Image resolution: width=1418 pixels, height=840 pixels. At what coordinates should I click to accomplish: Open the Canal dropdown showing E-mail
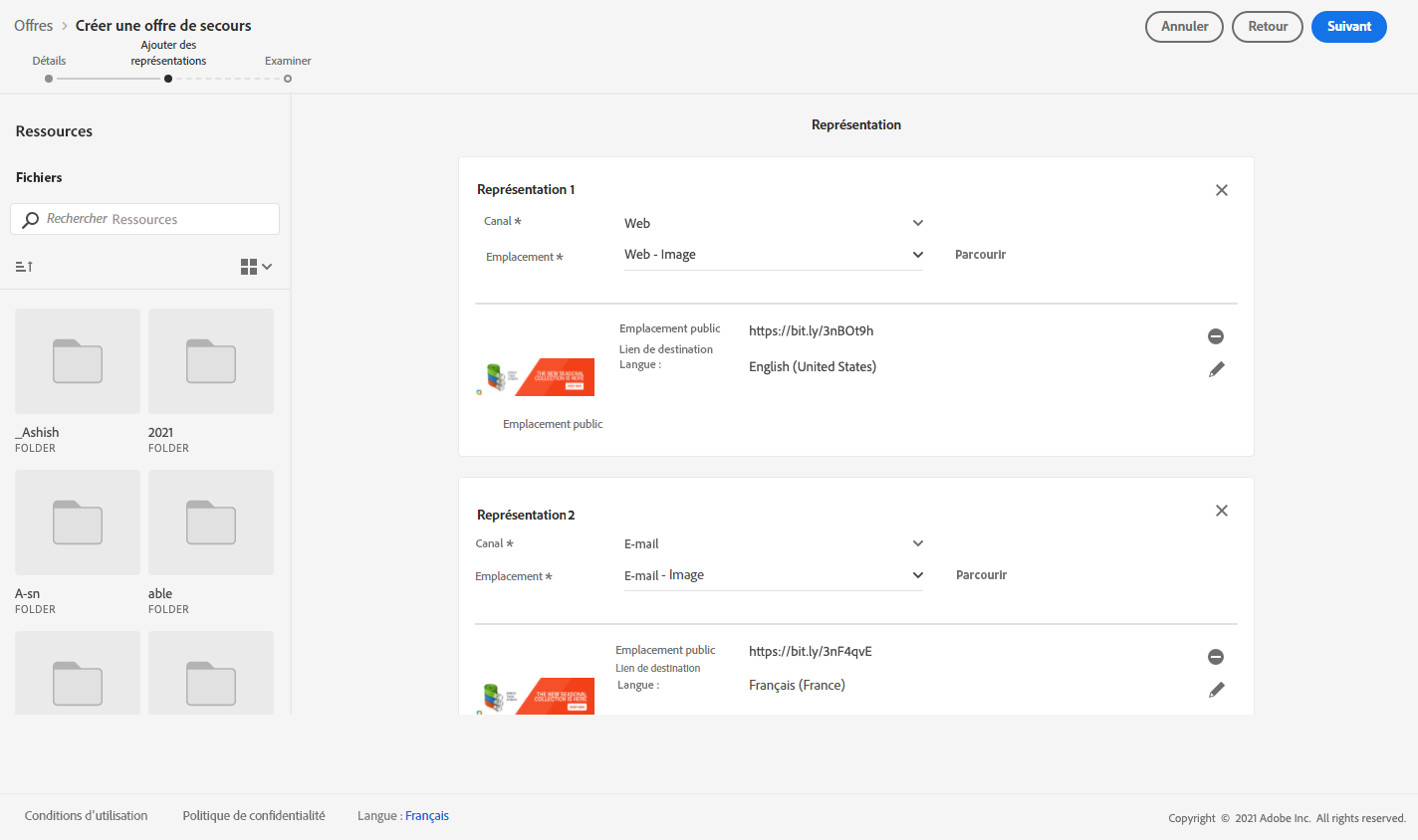tap(774, 543)
